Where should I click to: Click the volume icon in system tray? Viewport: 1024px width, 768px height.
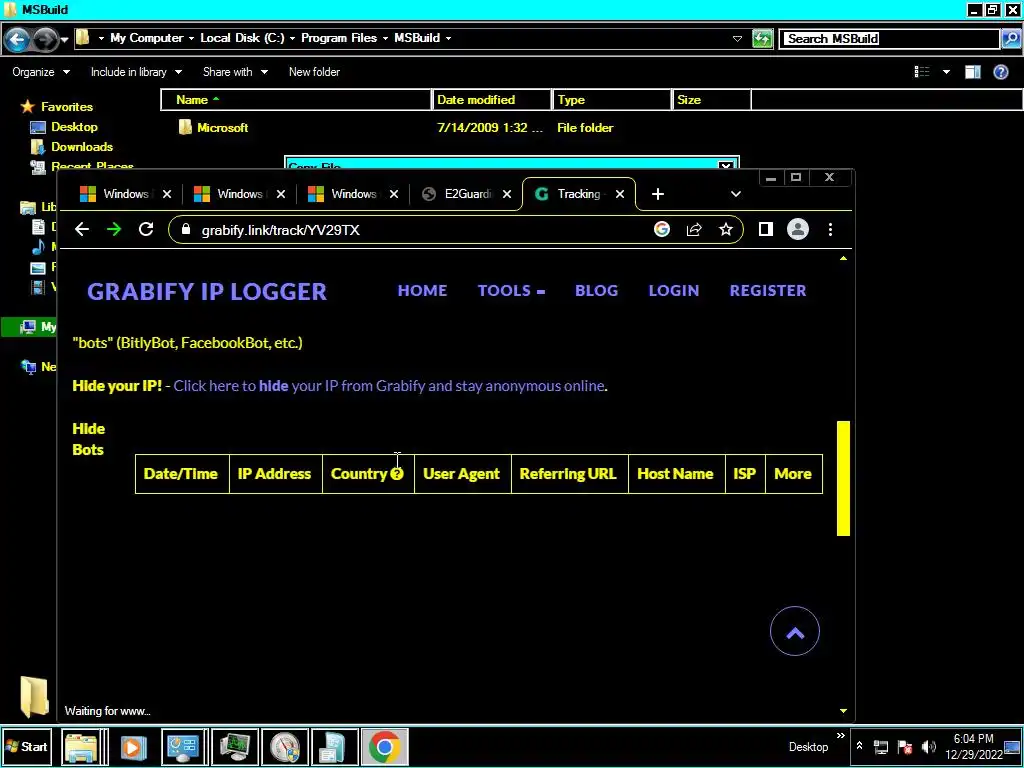pyautogui.click(x=928, y=746)
